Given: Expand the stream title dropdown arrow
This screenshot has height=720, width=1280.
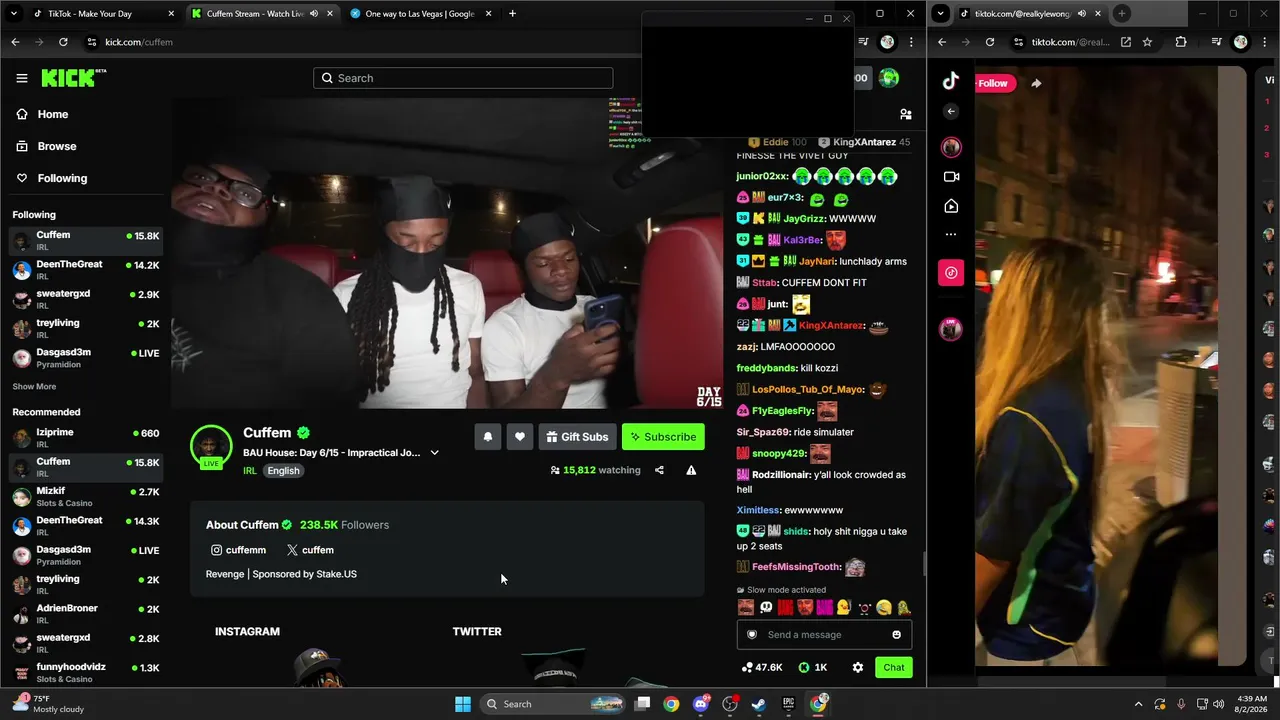Looking at the screenshot, I should 434,453.
